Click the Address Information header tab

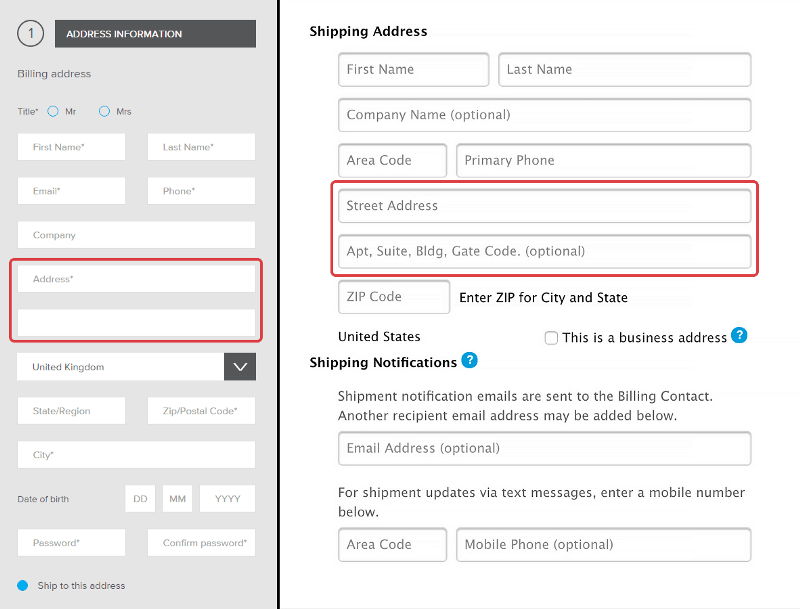tap(156, 34)
